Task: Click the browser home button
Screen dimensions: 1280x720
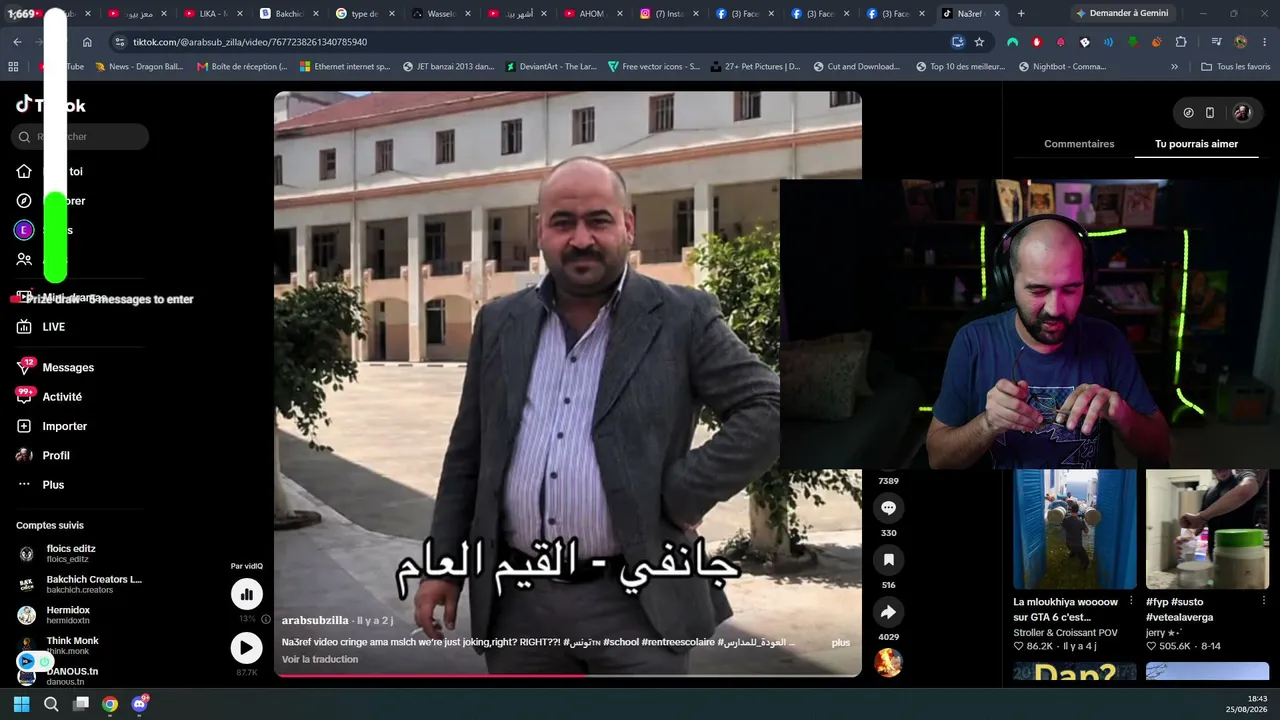Action: point(87,42)
